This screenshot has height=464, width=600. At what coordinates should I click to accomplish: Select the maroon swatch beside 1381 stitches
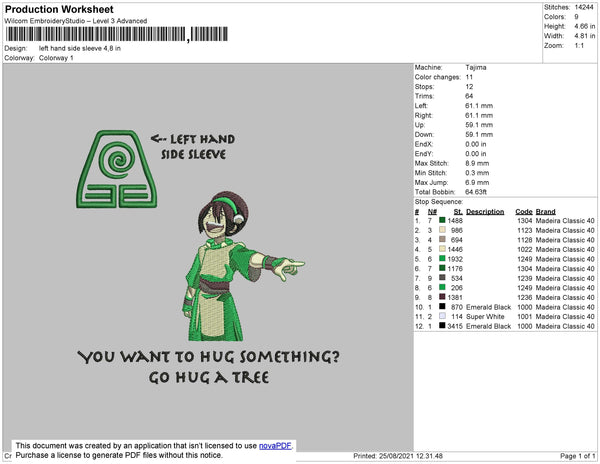point(442,296)
